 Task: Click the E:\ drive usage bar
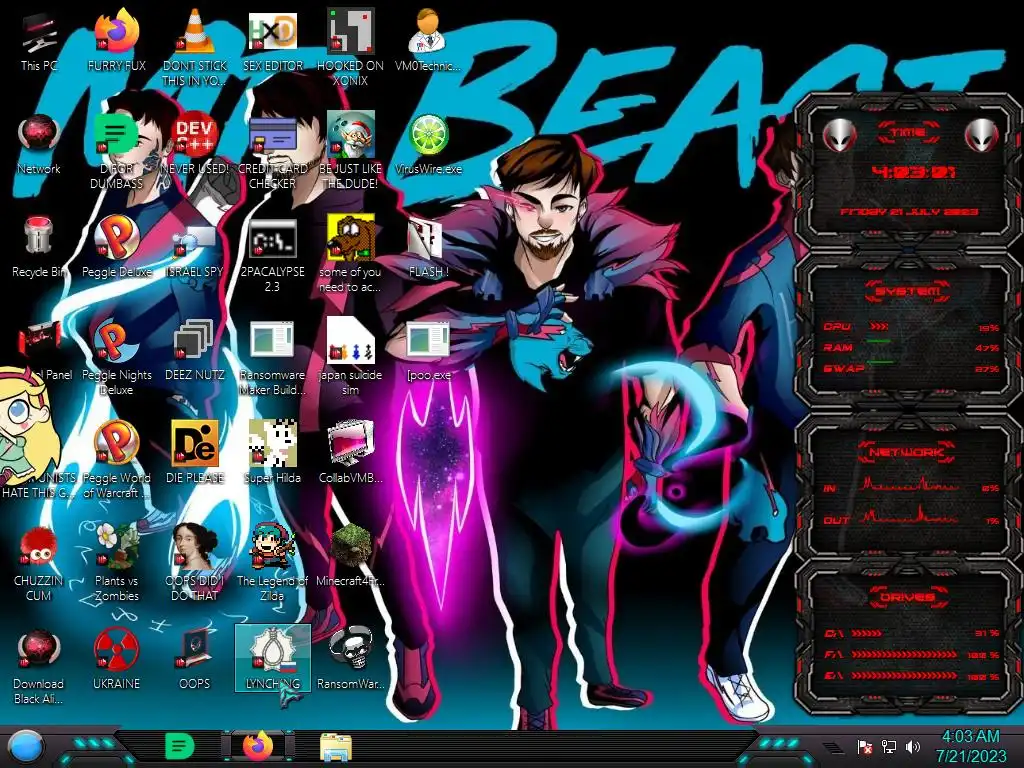[x=912, y=676]
